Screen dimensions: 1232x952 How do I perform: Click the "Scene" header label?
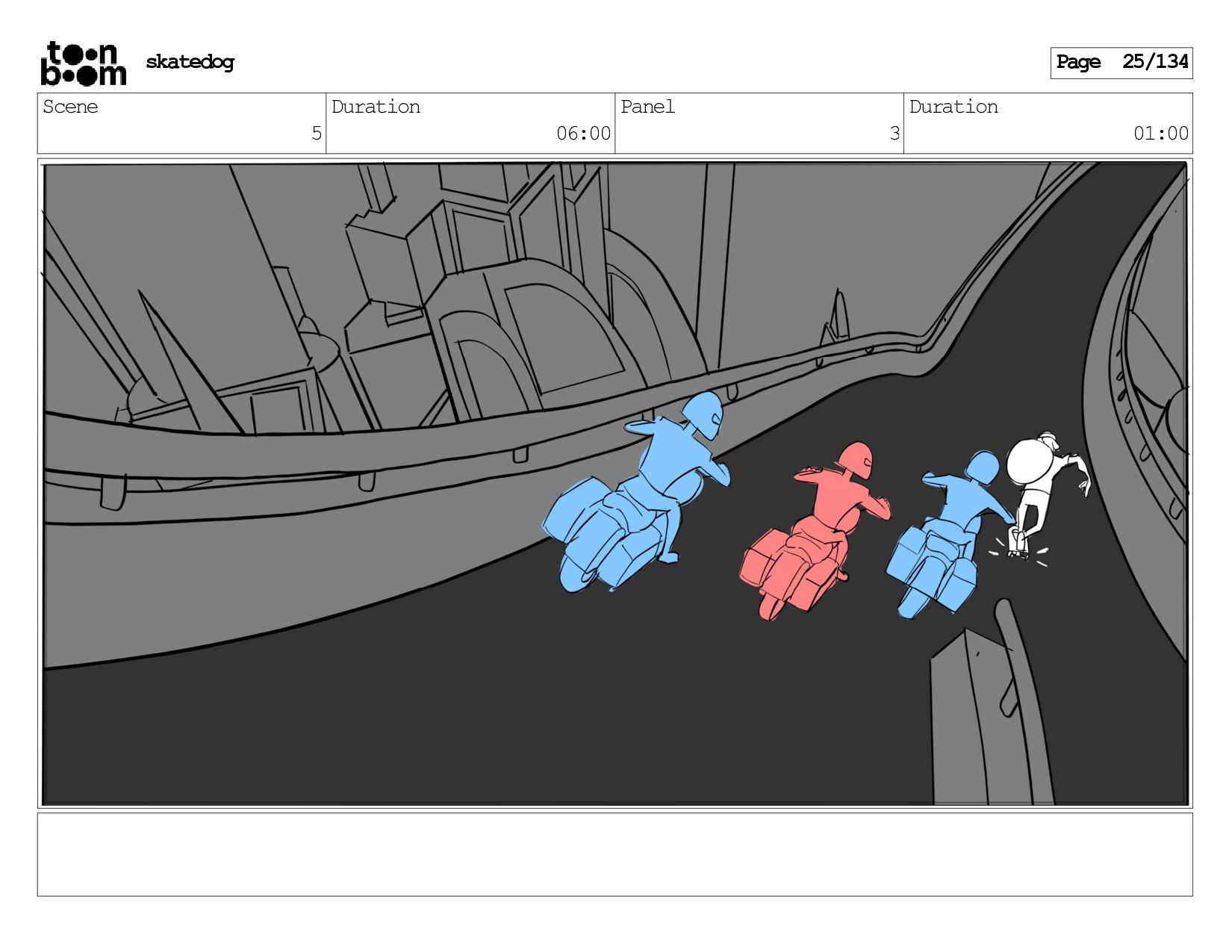(x=70, y=107)
